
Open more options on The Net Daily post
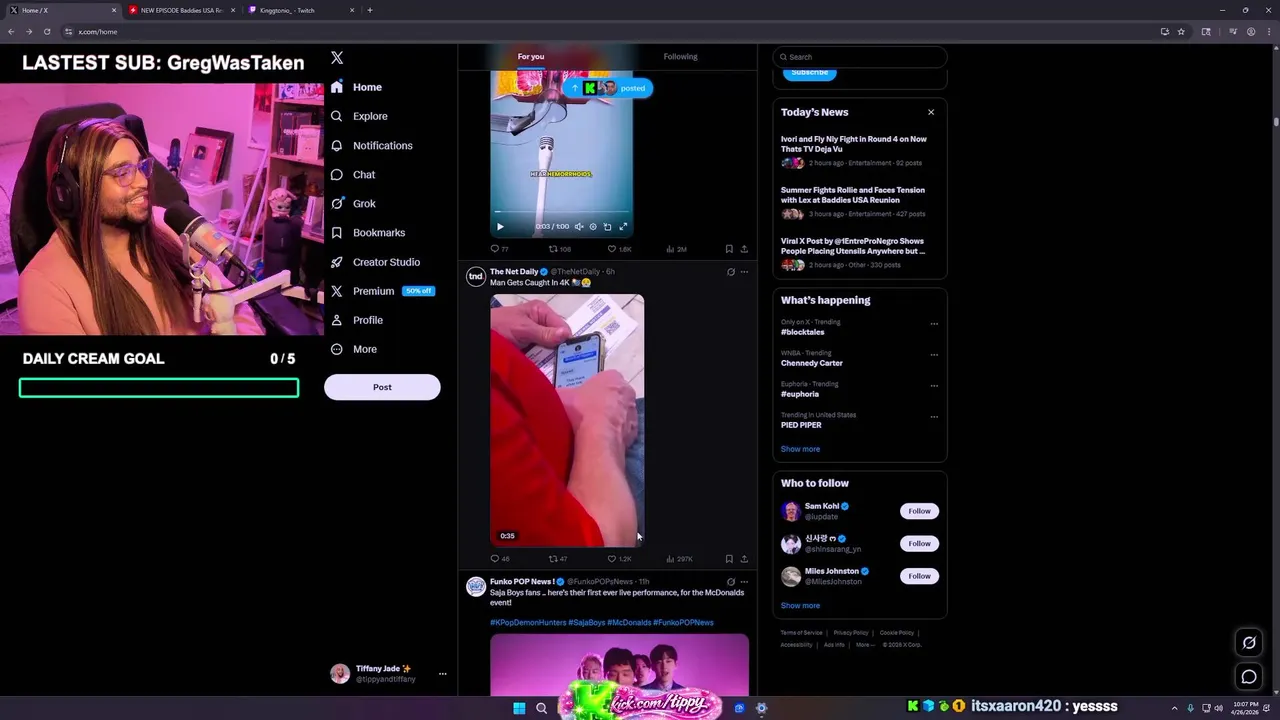tap(744, 272)
